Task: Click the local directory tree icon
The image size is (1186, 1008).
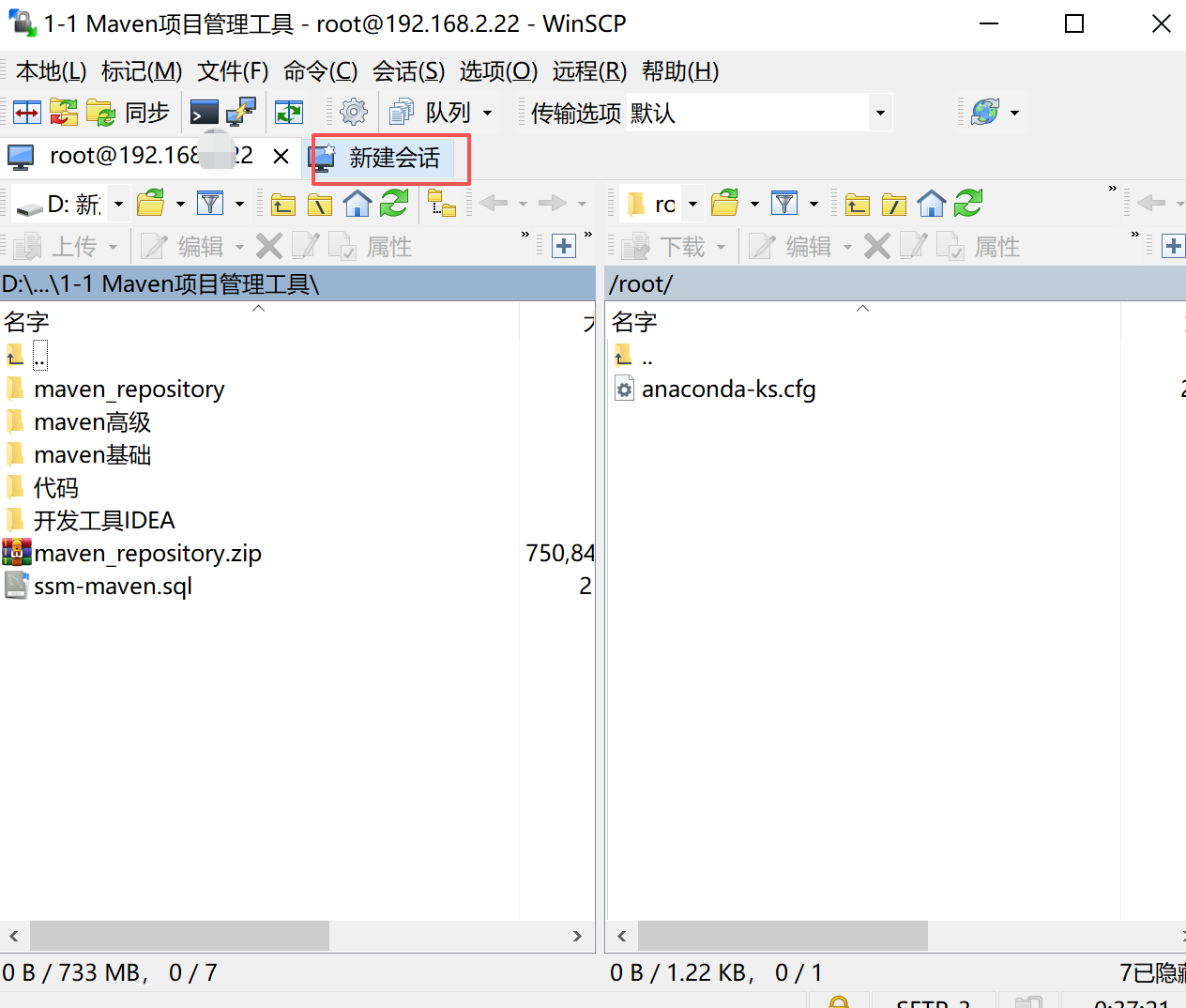Action: (441, 203)
